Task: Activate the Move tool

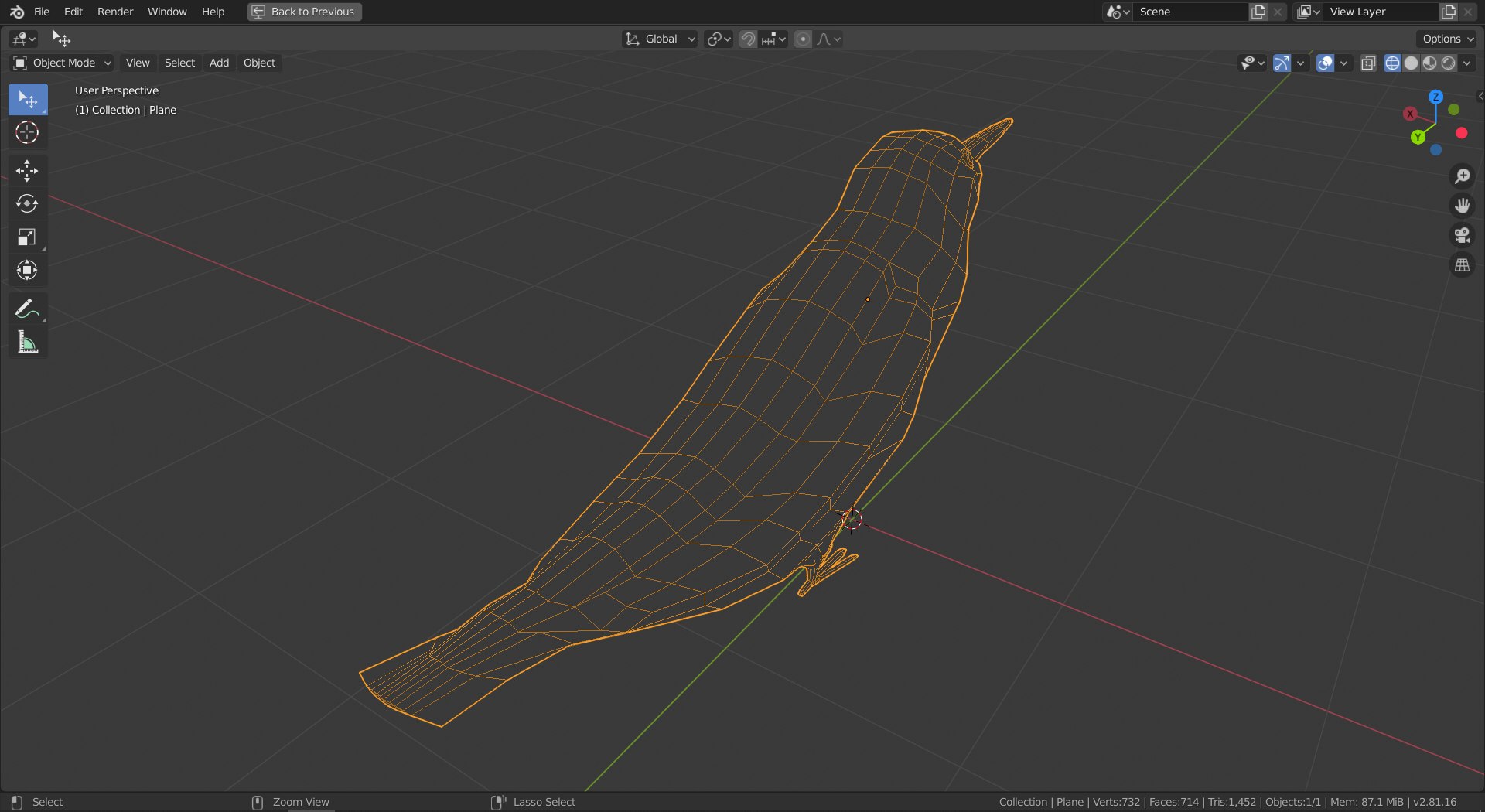Action: coord(27,171)
